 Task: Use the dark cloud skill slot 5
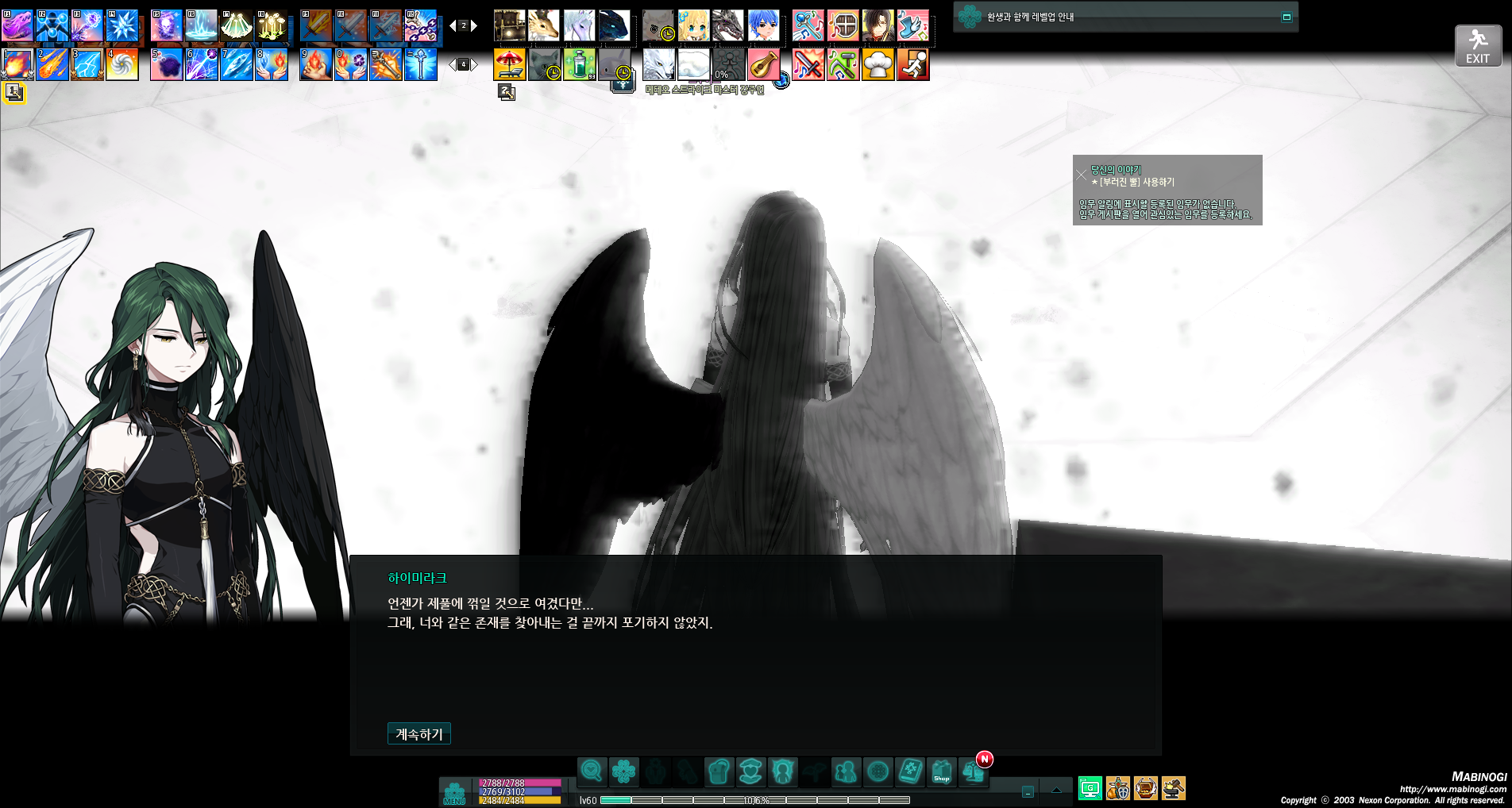click(167, 64)
